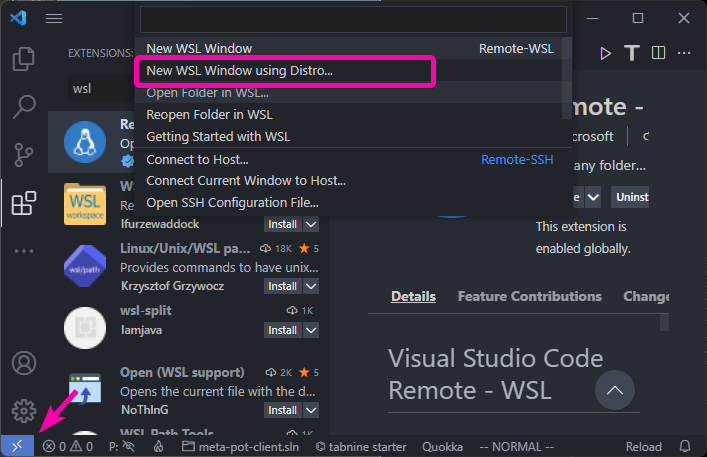Choose Getting Started with WSL
Screen dimensions: 707x457
350,136
